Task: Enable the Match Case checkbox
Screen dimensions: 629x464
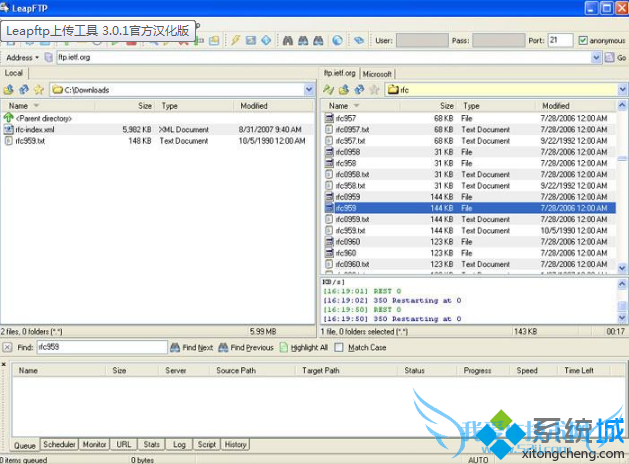Action: (340, 347)
